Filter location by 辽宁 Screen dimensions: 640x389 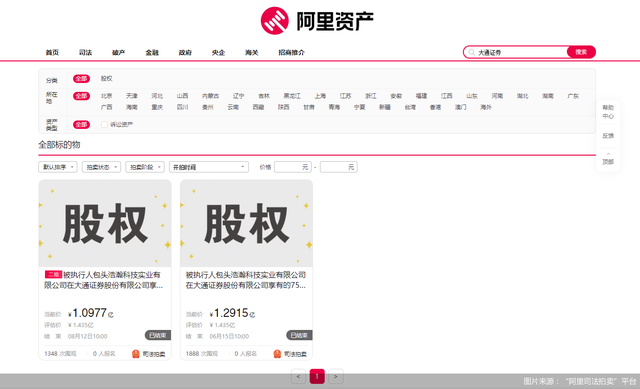[x=239, y=96]
